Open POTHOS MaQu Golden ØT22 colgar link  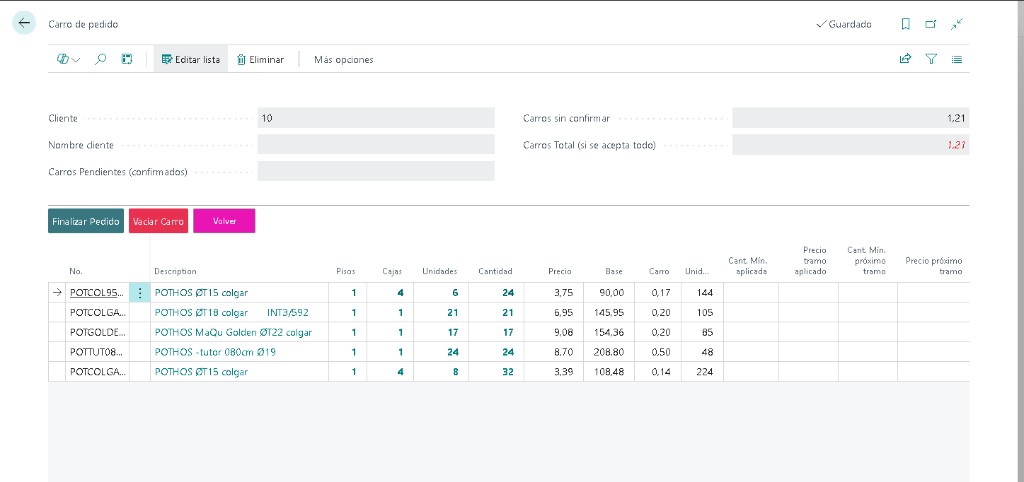pos(233,332)
